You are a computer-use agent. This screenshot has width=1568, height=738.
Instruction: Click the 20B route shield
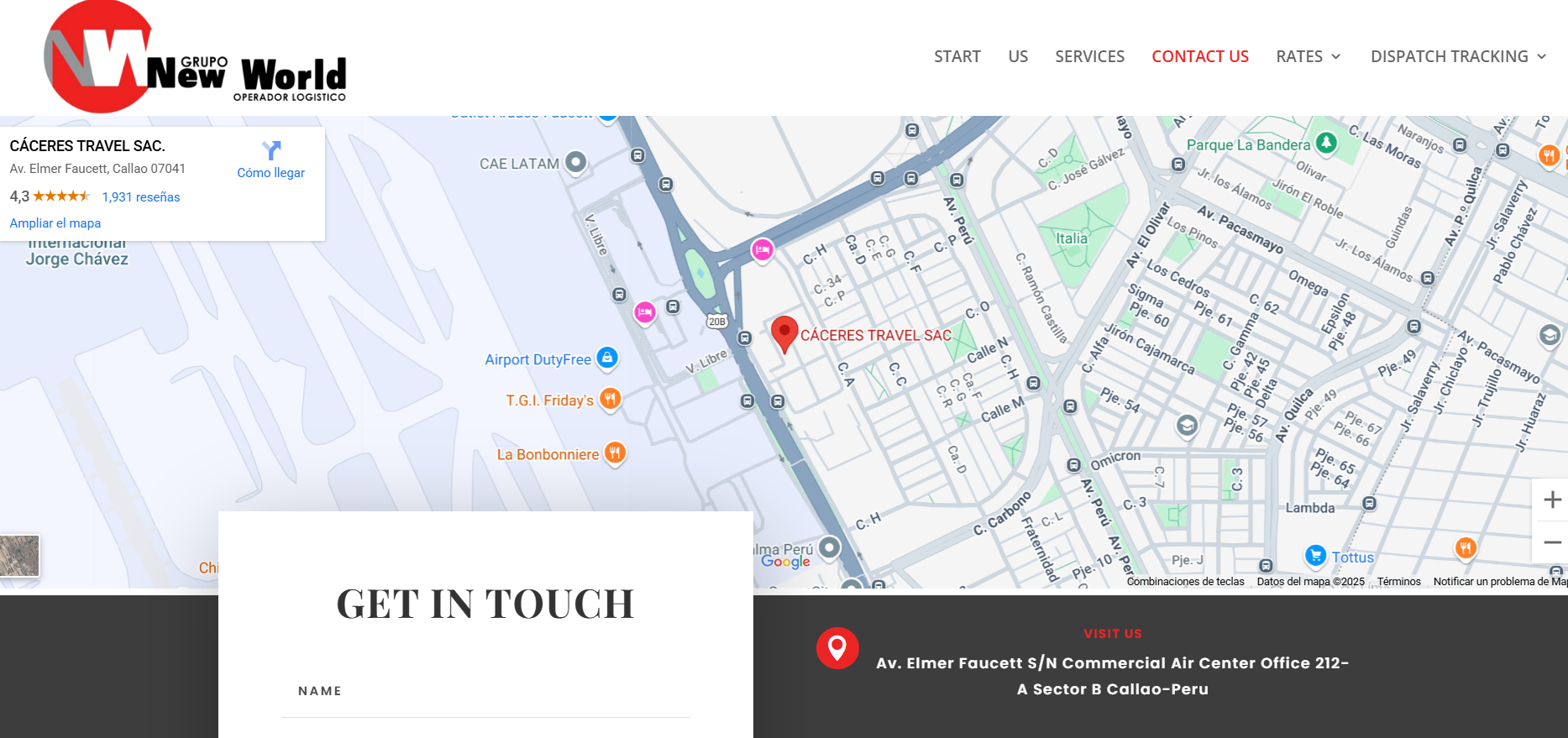point(716,322)
